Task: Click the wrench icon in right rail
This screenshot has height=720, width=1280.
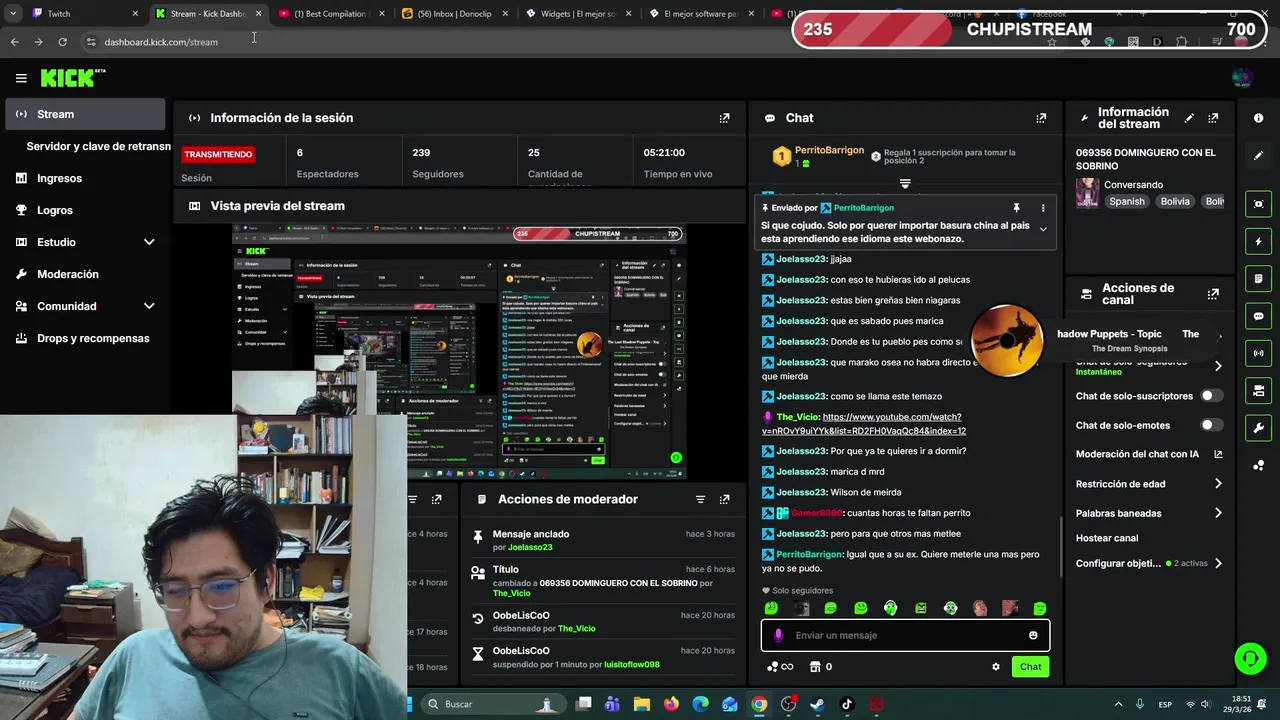Action: (1258, 428)
